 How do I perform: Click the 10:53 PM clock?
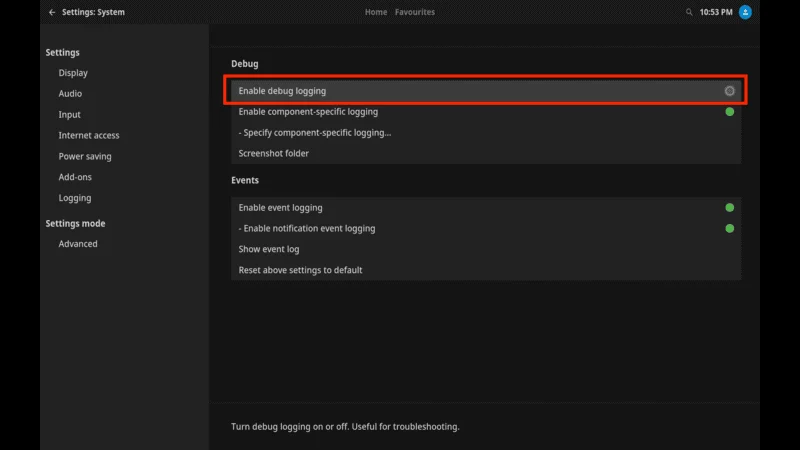point(716,12)
